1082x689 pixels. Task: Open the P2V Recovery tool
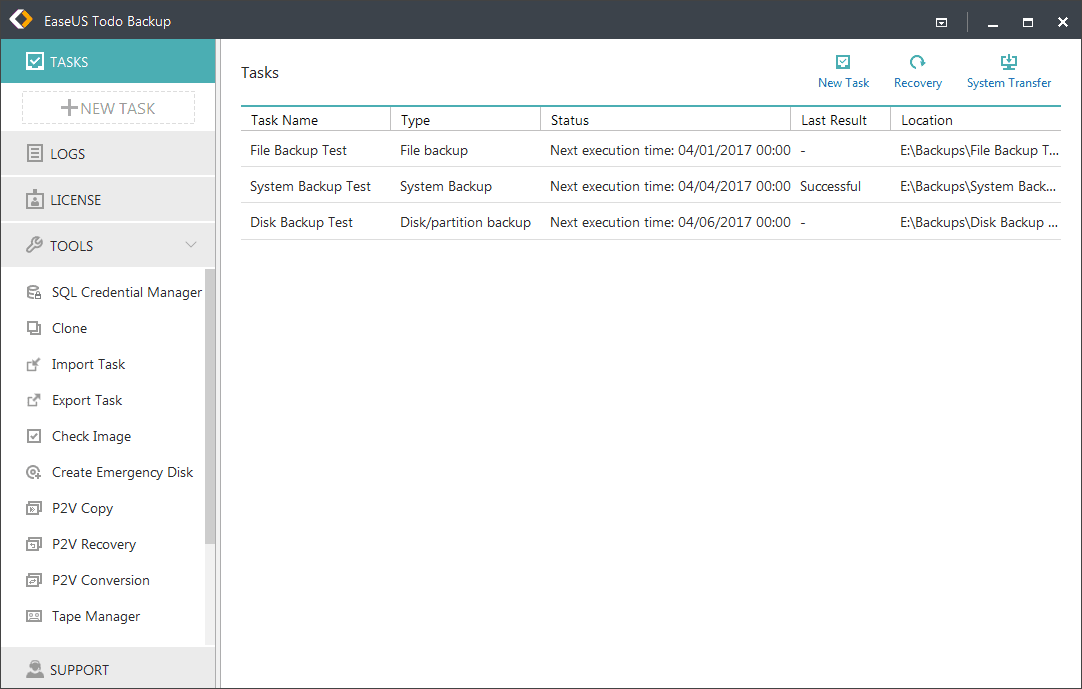click(94, 543)
